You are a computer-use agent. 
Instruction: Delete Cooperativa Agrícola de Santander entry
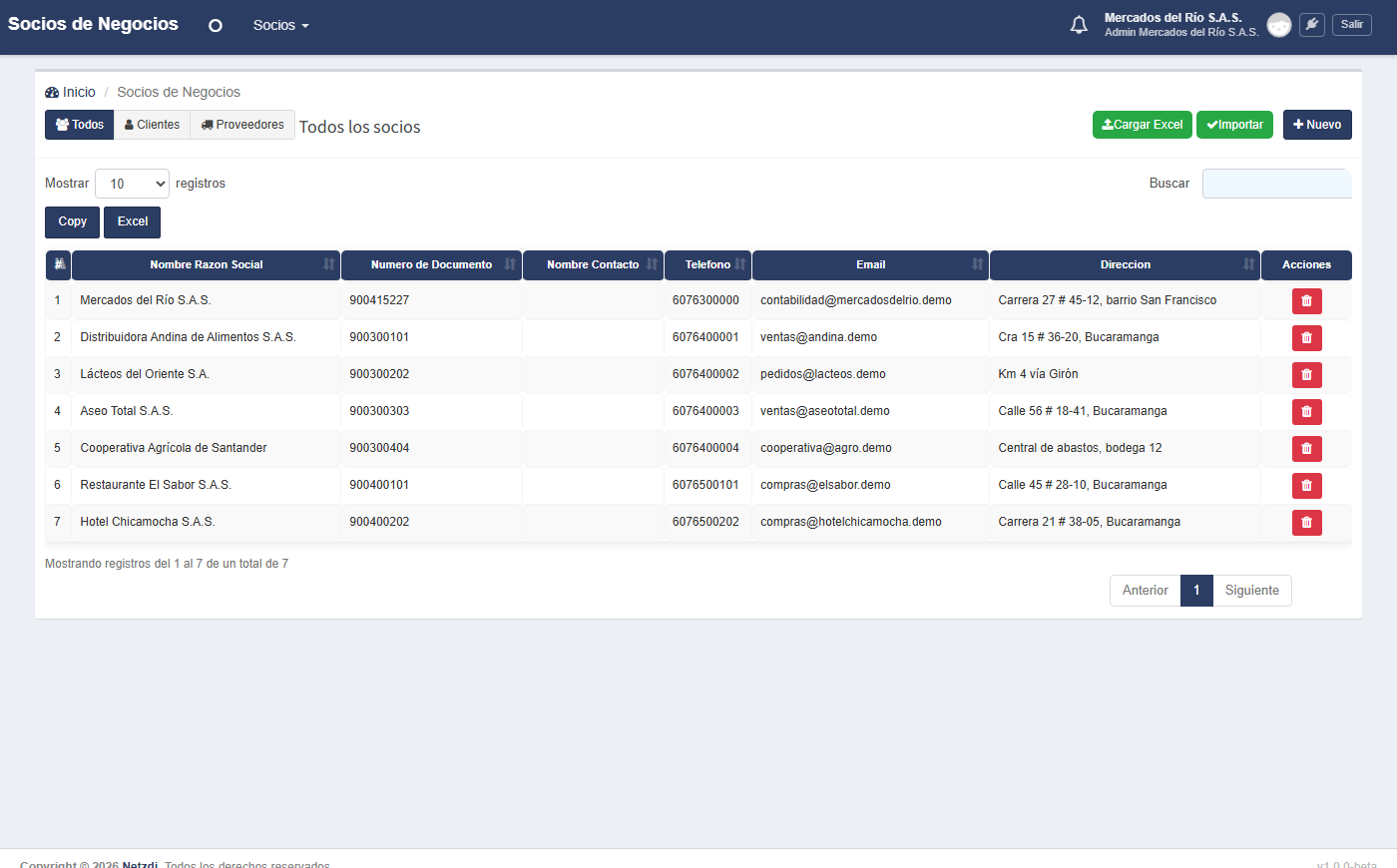[x=1307, y=449]
